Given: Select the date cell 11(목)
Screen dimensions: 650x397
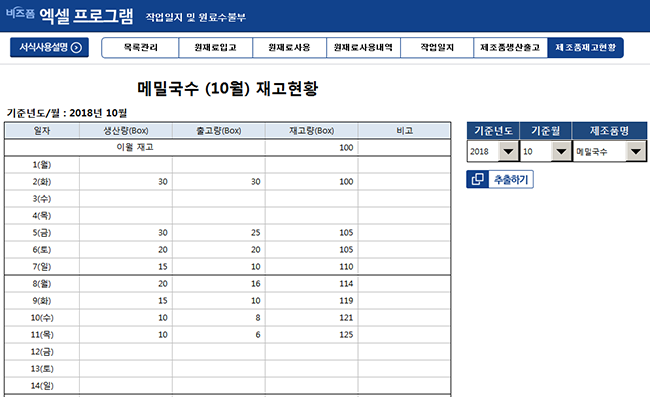Looking at the screenshot, I should click(x=42, y=334).
